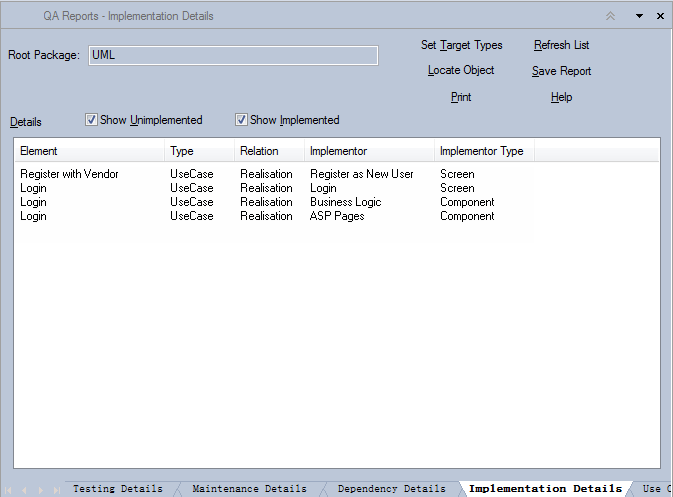This screenshot has width=673, height=497.
Task: Select the row with ASP Pages implementor
Action: (337, 216)
